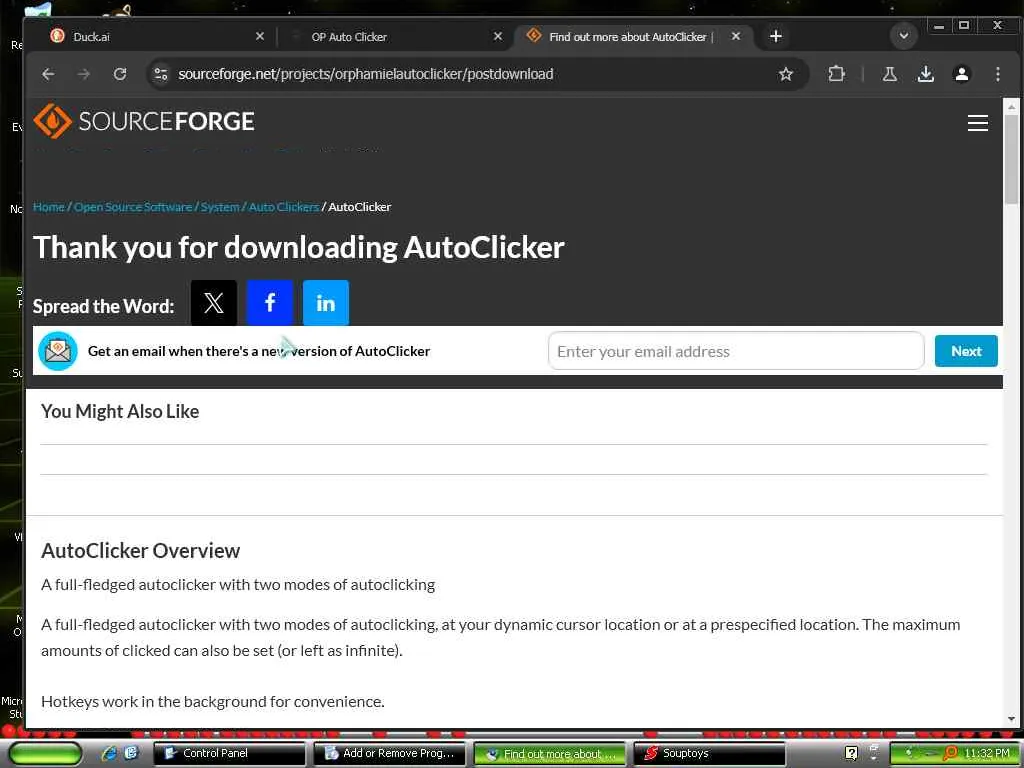The width and height of the screenshot is (1024, 768).
Task: Share on Facebook
Action: (x=270, y=303)
